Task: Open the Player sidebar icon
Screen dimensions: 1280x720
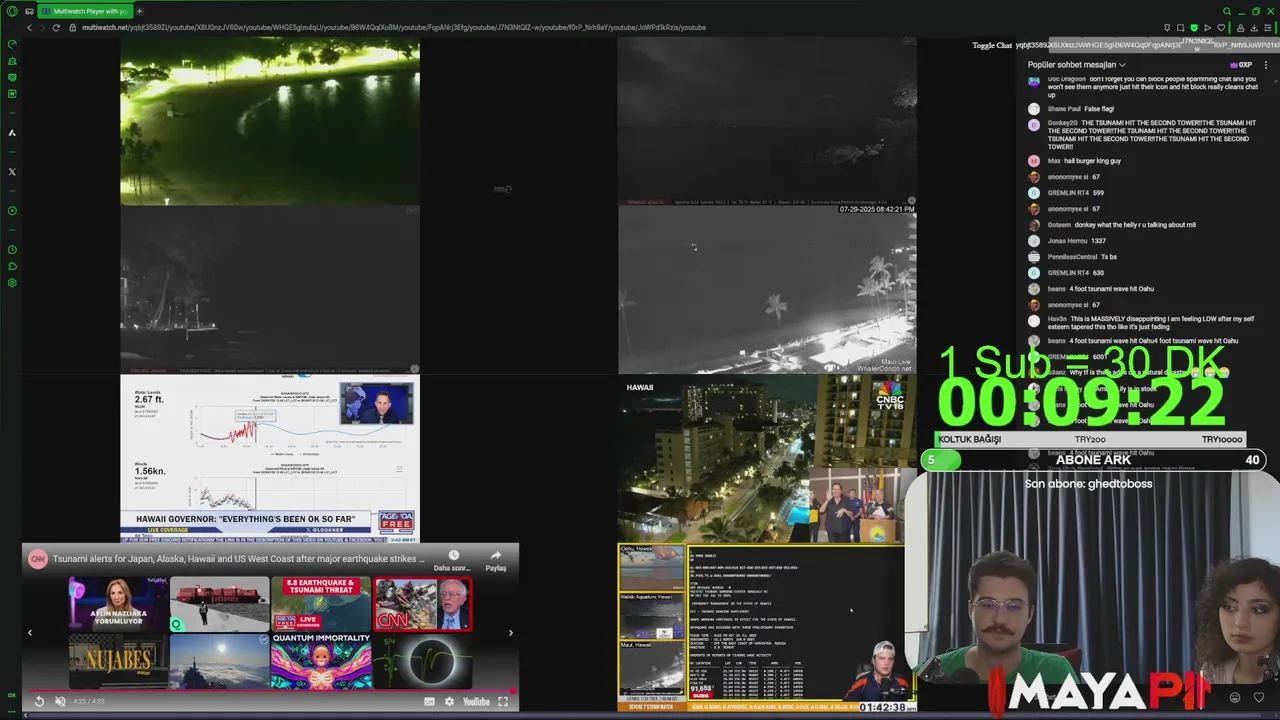Action: pos(12,211)
